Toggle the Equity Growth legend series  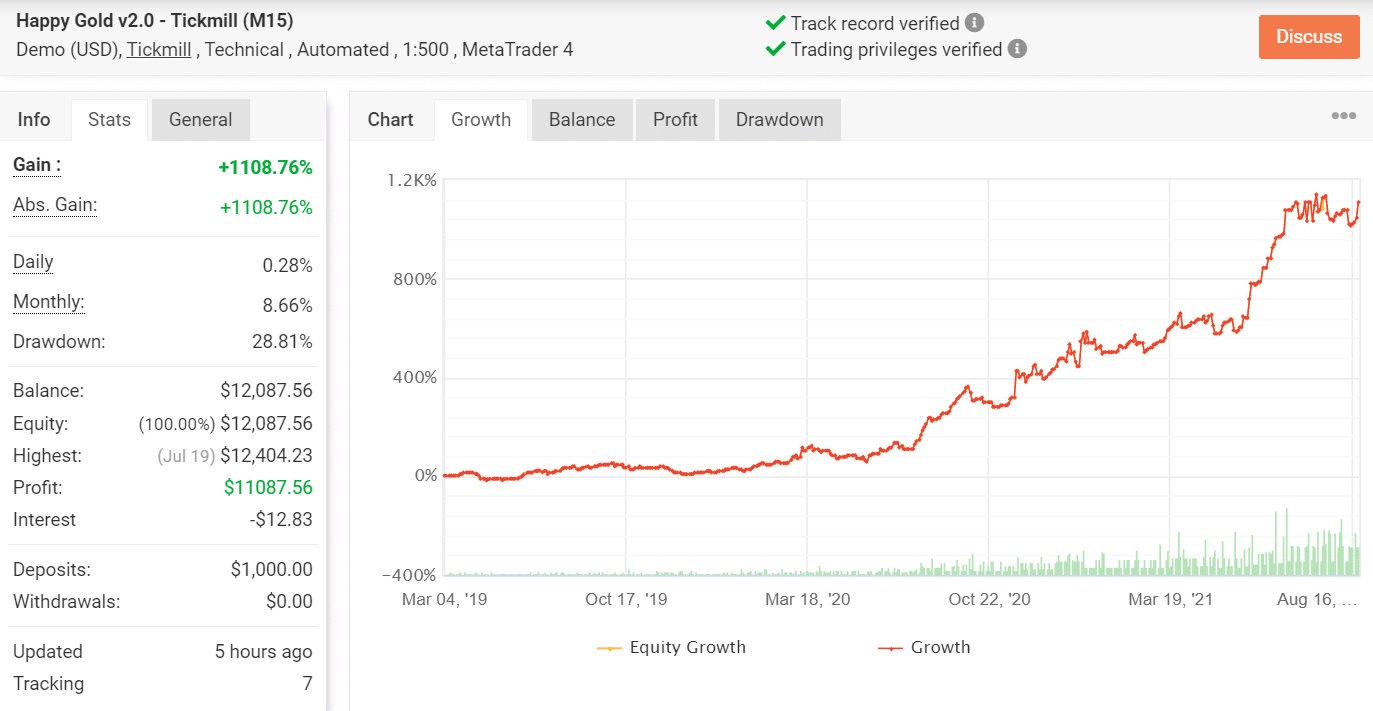pyautogui.click(x=671, y=647)
